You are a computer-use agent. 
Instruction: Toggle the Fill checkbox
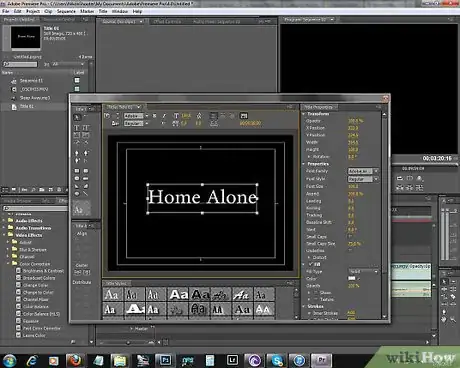tap(311, 264)
